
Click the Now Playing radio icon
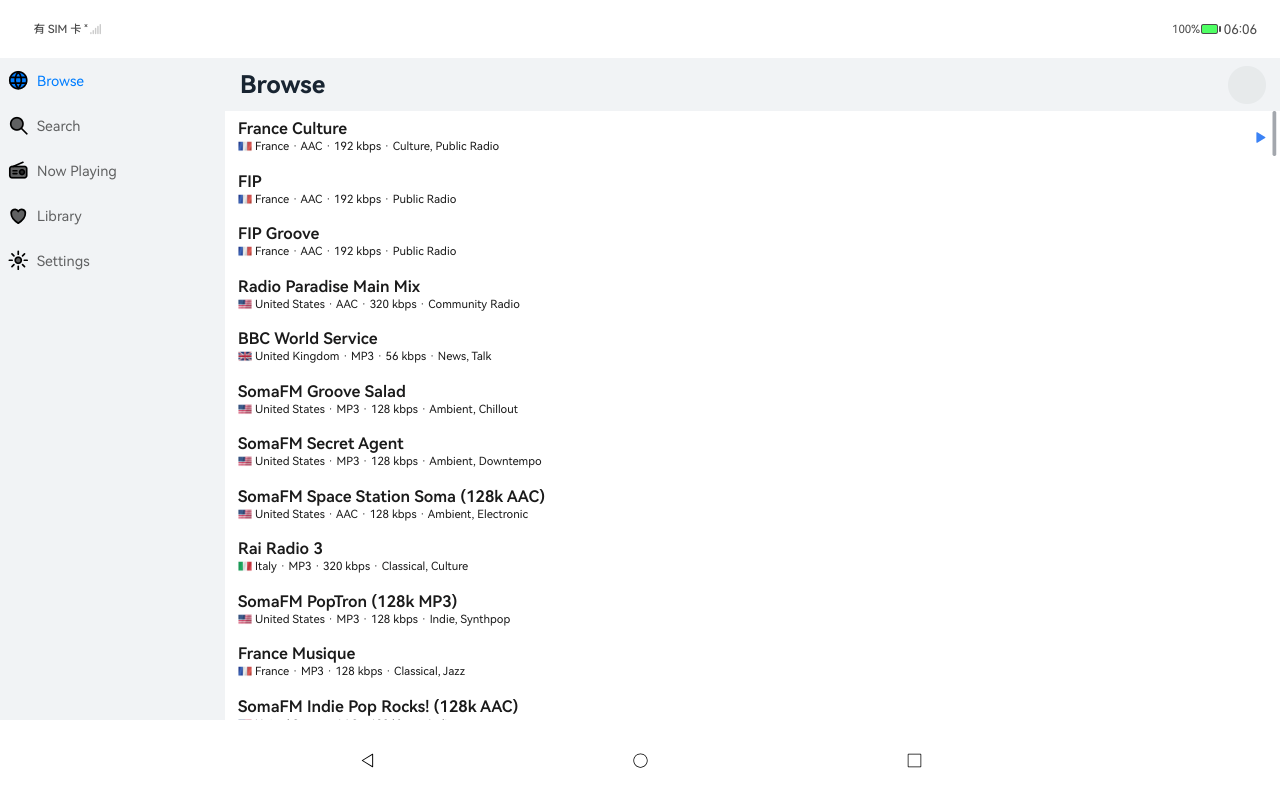(x=18, y=171)
